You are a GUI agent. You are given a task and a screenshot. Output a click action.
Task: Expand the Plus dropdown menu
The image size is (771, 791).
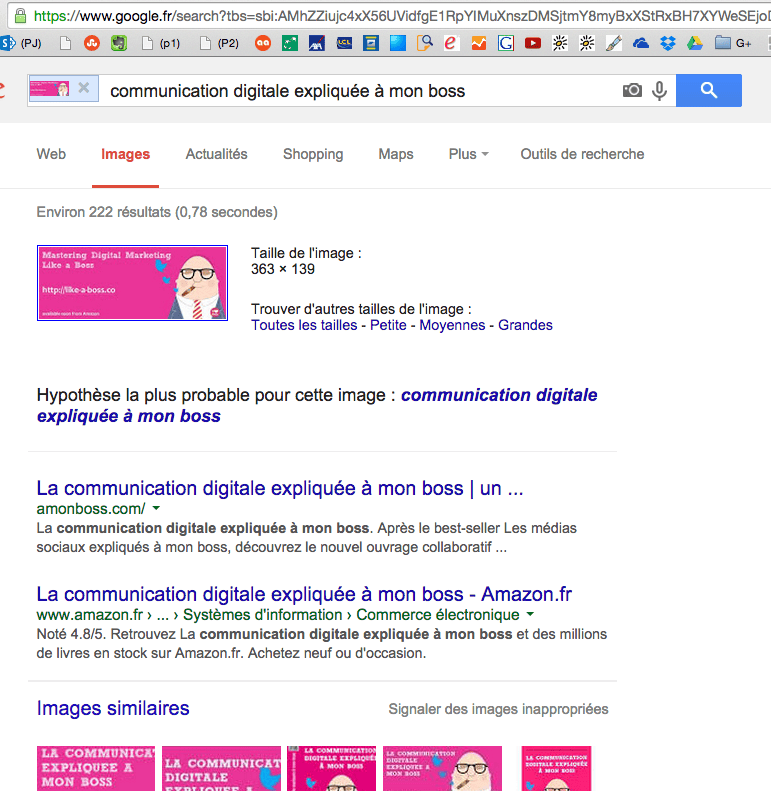468,154
